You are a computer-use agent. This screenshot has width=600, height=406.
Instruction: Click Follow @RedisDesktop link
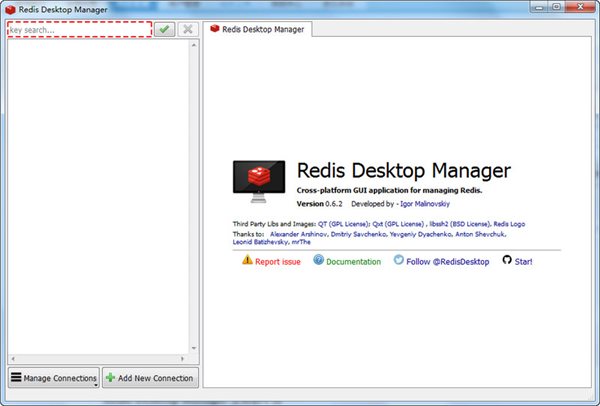[448, 262]
